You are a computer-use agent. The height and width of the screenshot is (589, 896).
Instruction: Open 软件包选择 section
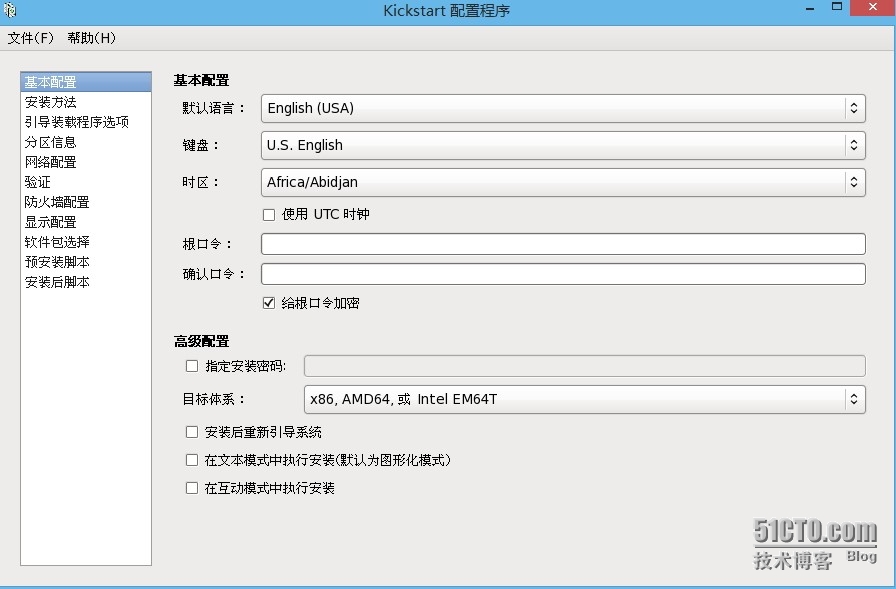point(86,242)
